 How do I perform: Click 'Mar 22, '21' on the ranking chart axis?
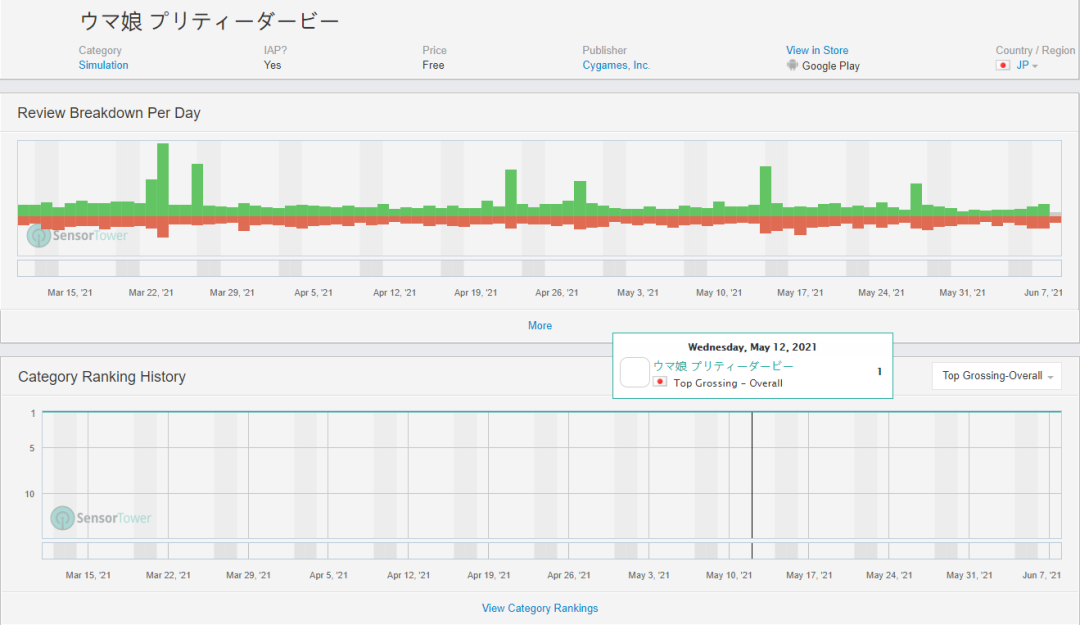coord(168,575)
